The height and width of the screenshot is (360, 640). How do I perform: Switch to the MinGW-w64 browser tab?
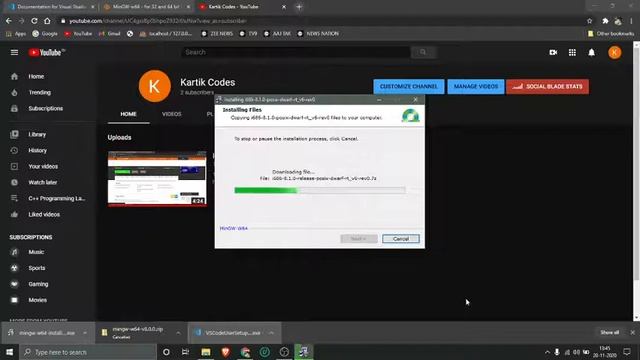(x=145, y=7)
